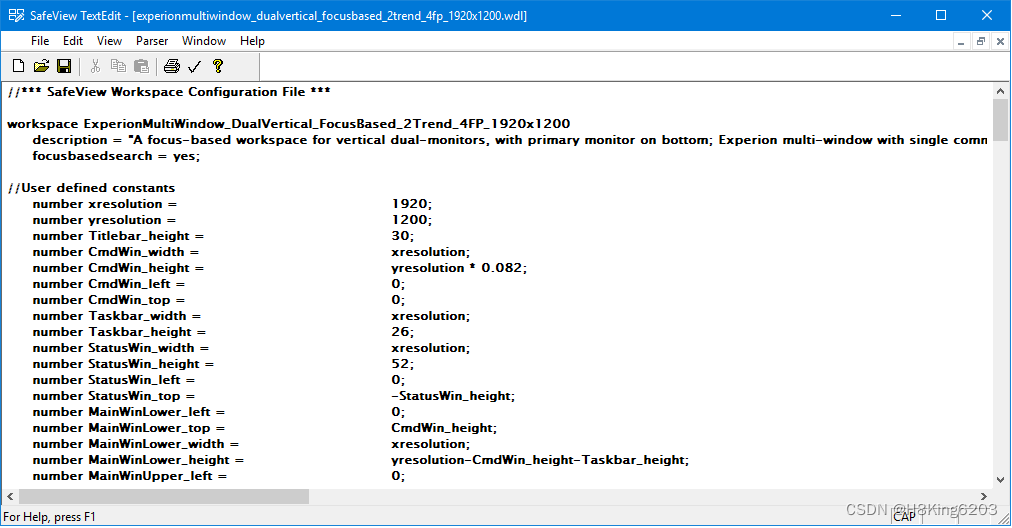Restore down the inner document window

pyautogui.click(x=980, y=41)
